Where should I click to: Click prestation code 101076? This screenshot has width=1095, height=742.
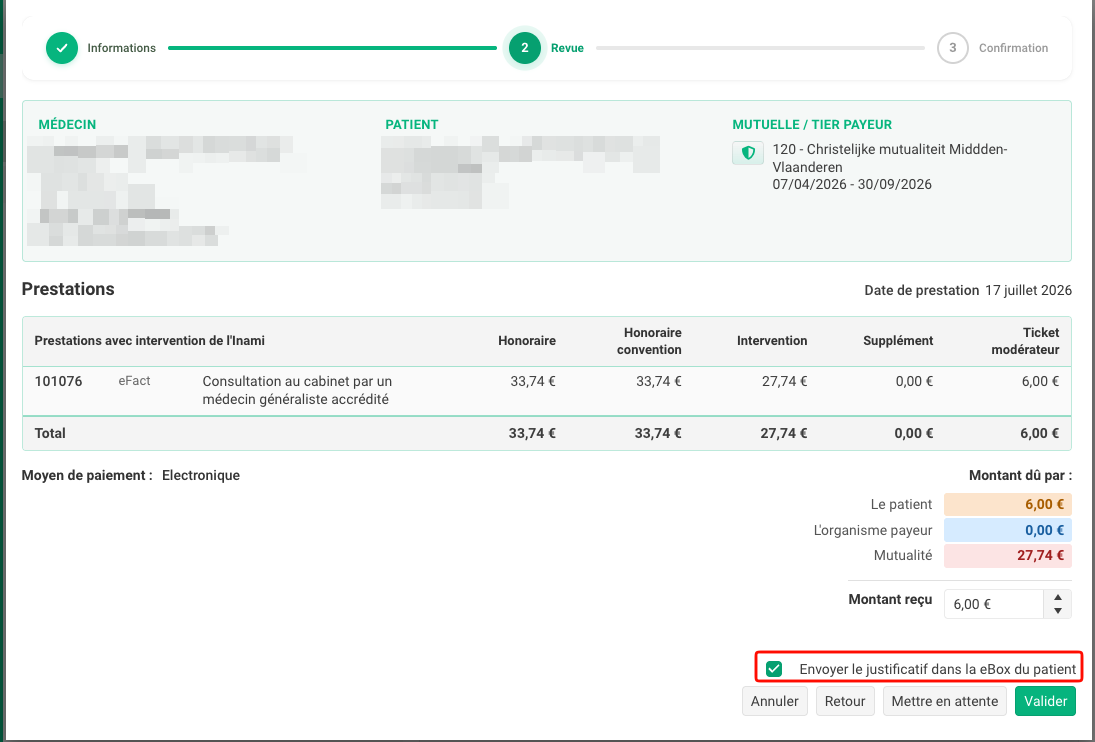(x=59, y=381)
